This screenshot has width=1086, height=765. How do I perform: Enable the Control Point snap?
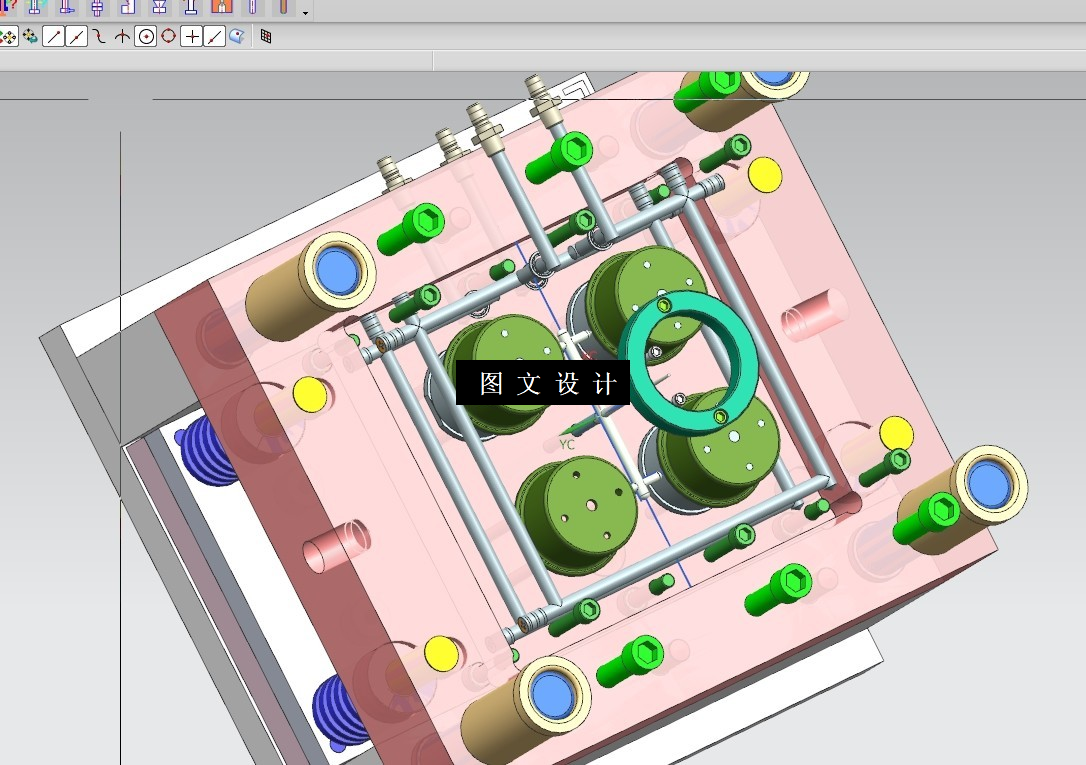(x=99, y=36)
